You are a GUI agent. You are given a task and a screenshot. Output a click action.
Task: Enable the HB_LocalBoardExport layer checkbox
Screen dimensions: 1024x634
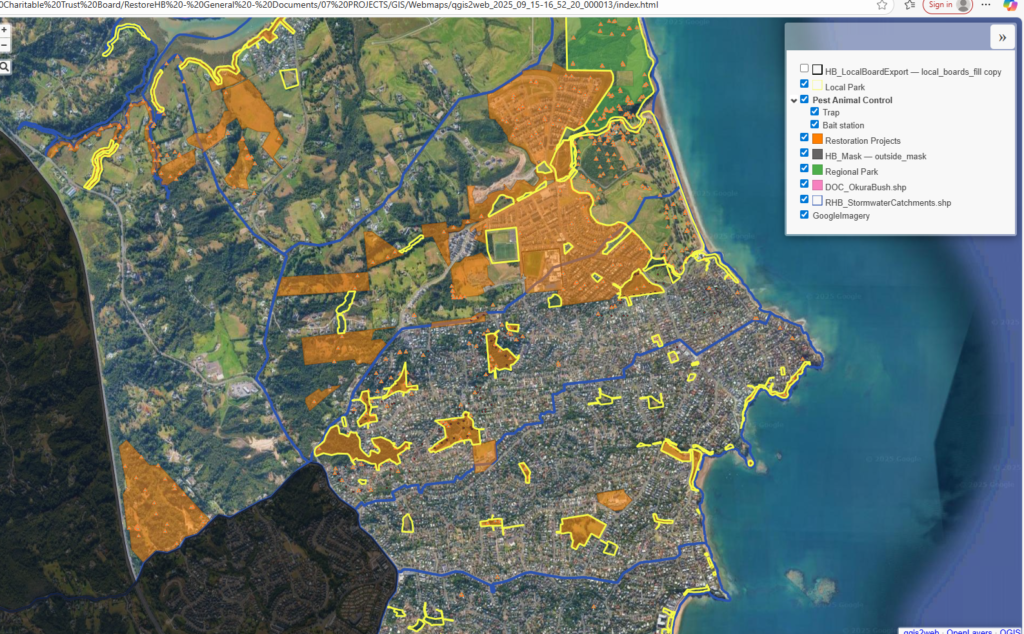[x=804, y=70]
